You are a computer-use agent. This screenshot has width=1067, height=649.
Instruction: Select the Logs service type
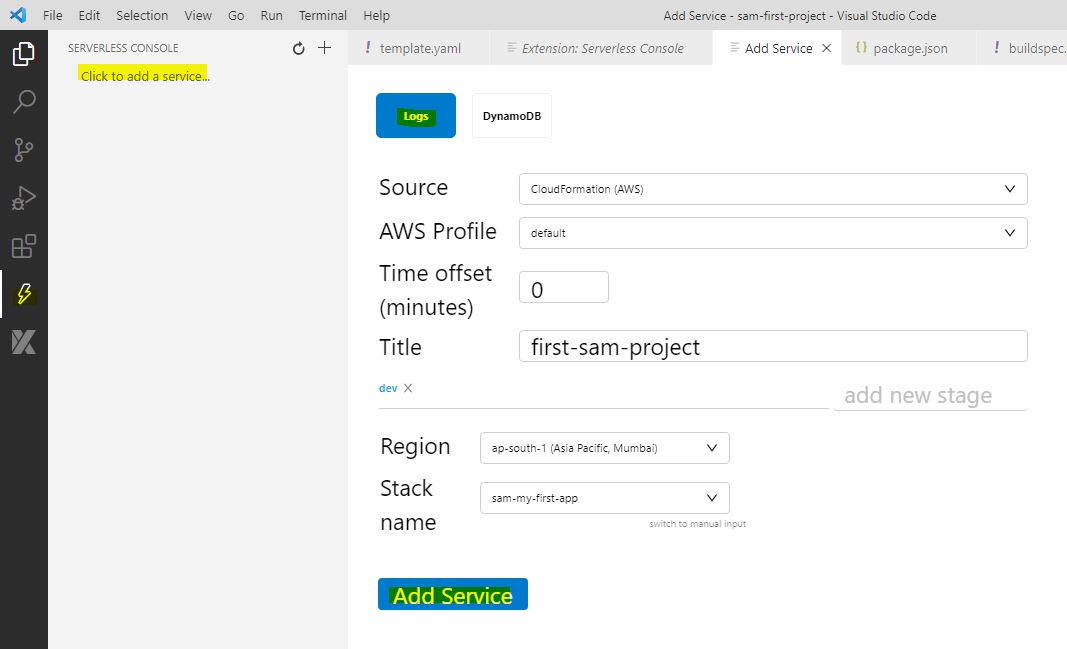(416, 116)
